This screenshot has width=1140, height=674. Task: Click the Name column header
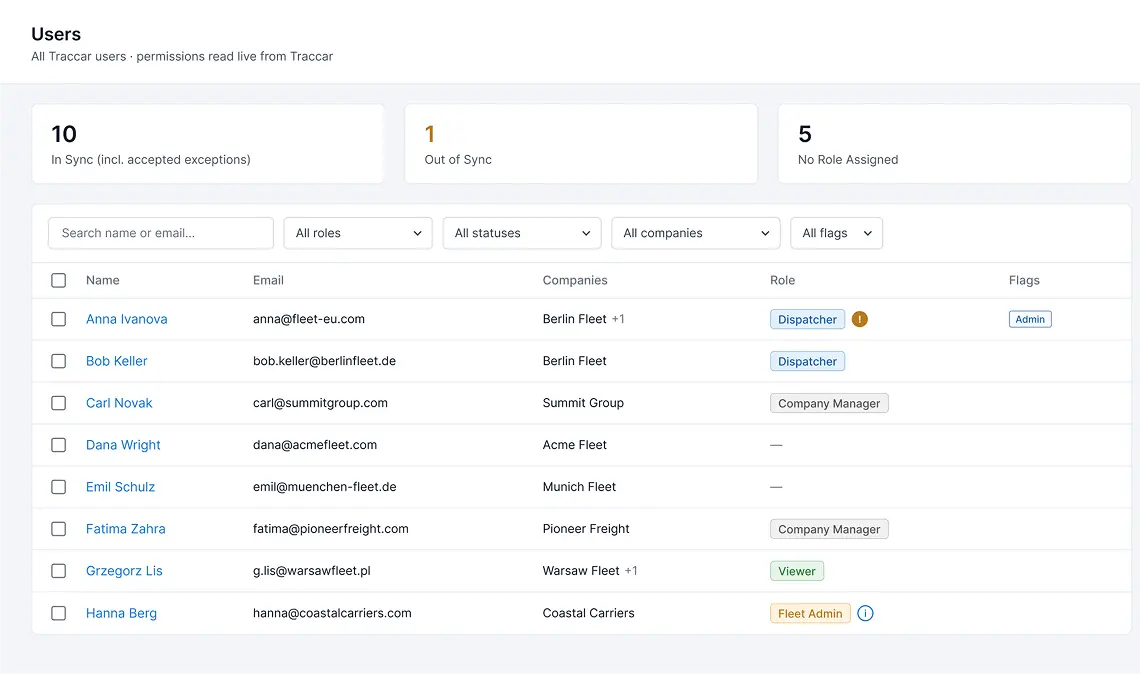[103, 280]
